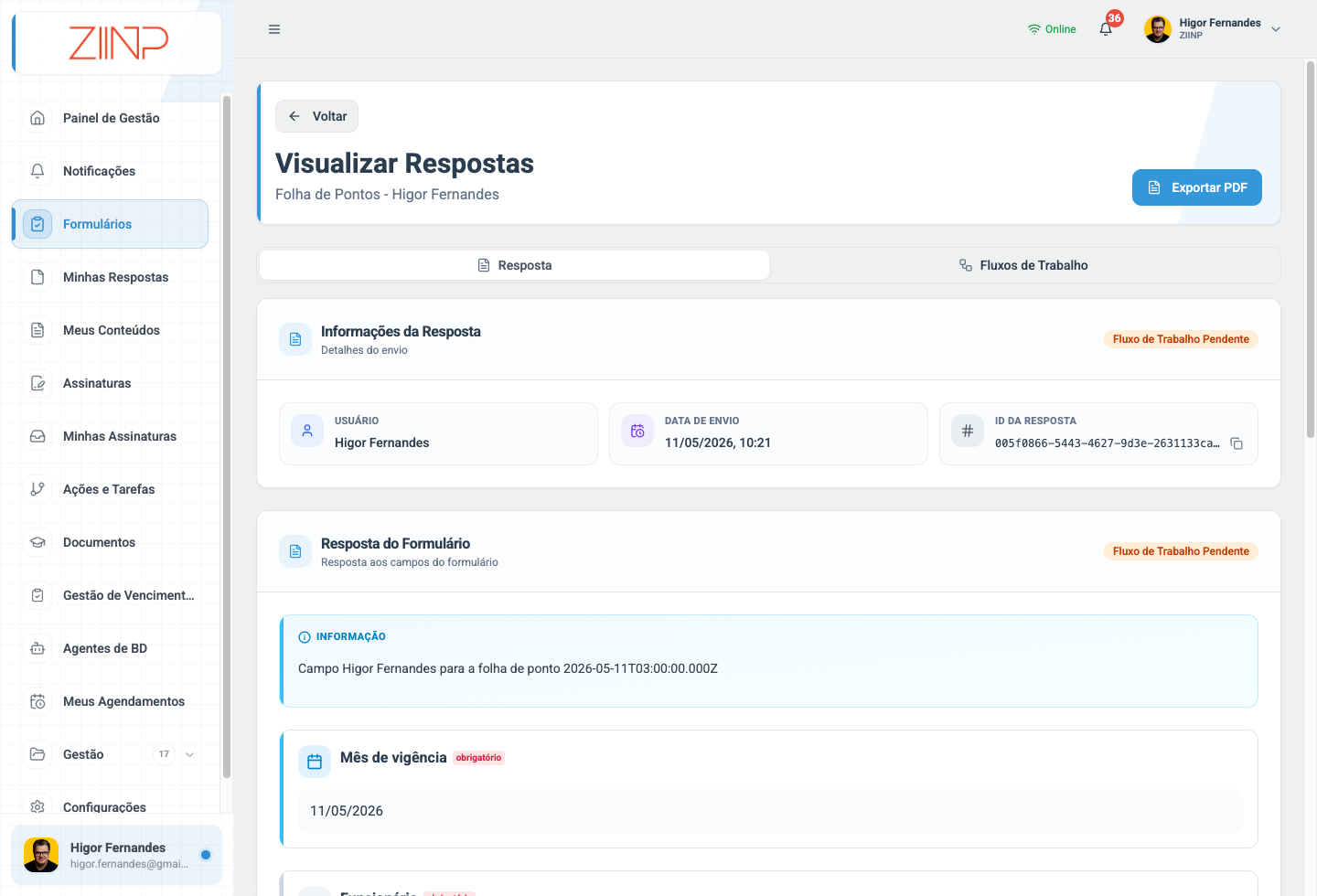The width and height of the screenshot is (1317, 896).
Task: Click the Fluxo de Trabalho Pendente badge in Resposta do Formulário
Action: [x=1181, y=551]
